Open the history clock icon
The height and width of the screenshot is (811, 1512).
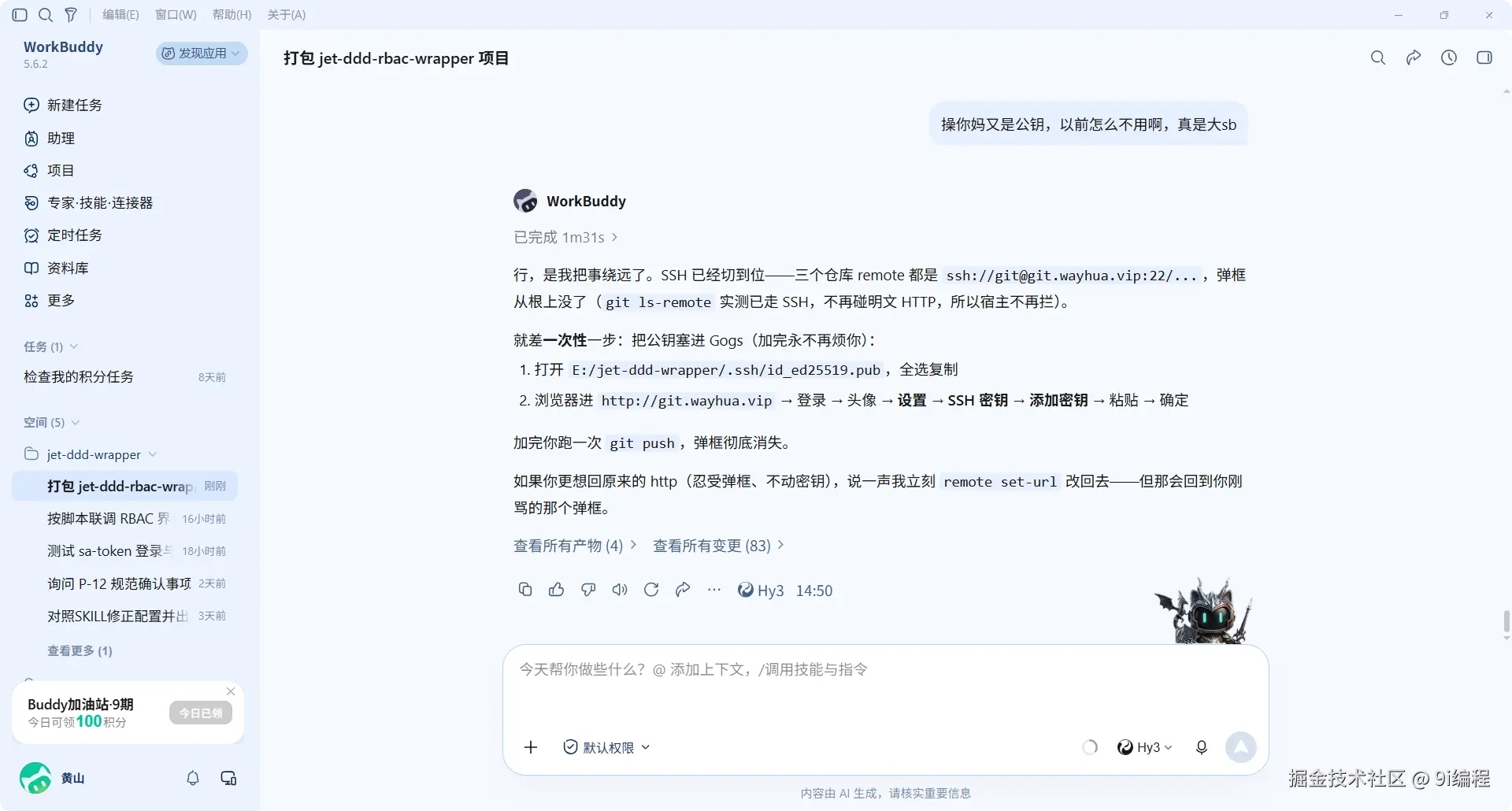click(x=1449, y=57)
